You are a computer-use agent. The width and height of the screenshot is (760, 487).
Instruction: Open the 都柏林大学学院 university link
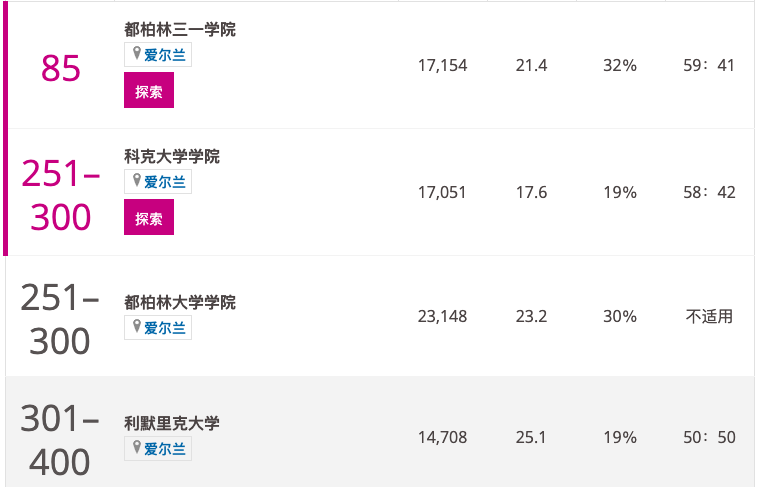[x=180, y=302]
